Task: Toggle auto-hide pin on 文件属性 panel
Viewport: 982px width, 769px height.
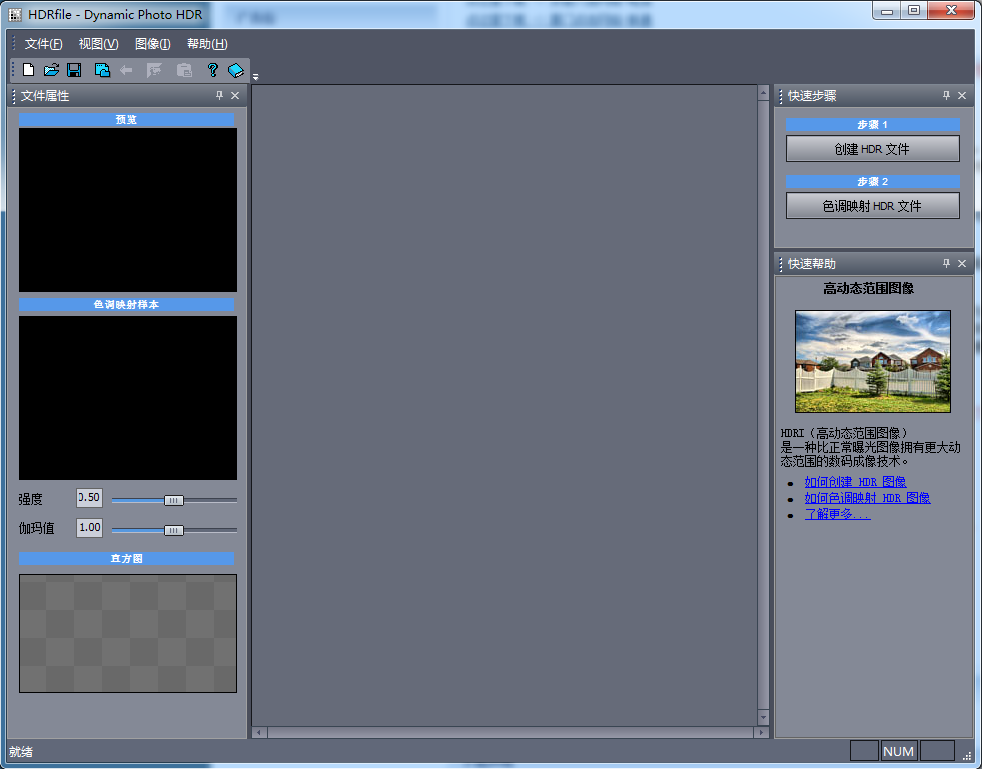Action: click(x=218, y=95)
